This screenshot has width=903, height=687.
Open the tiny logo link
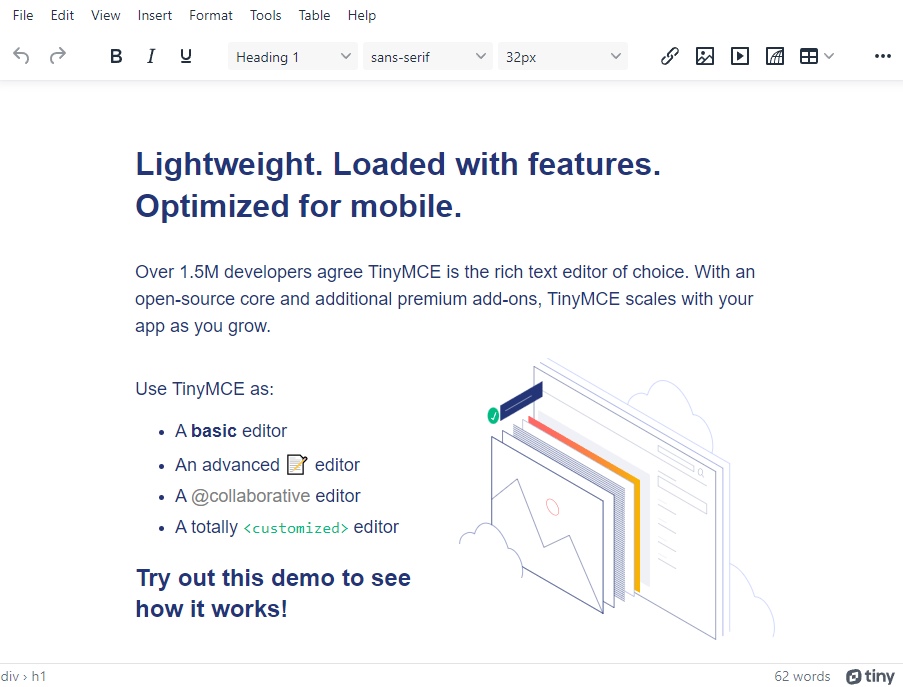(x=870, y=676)
